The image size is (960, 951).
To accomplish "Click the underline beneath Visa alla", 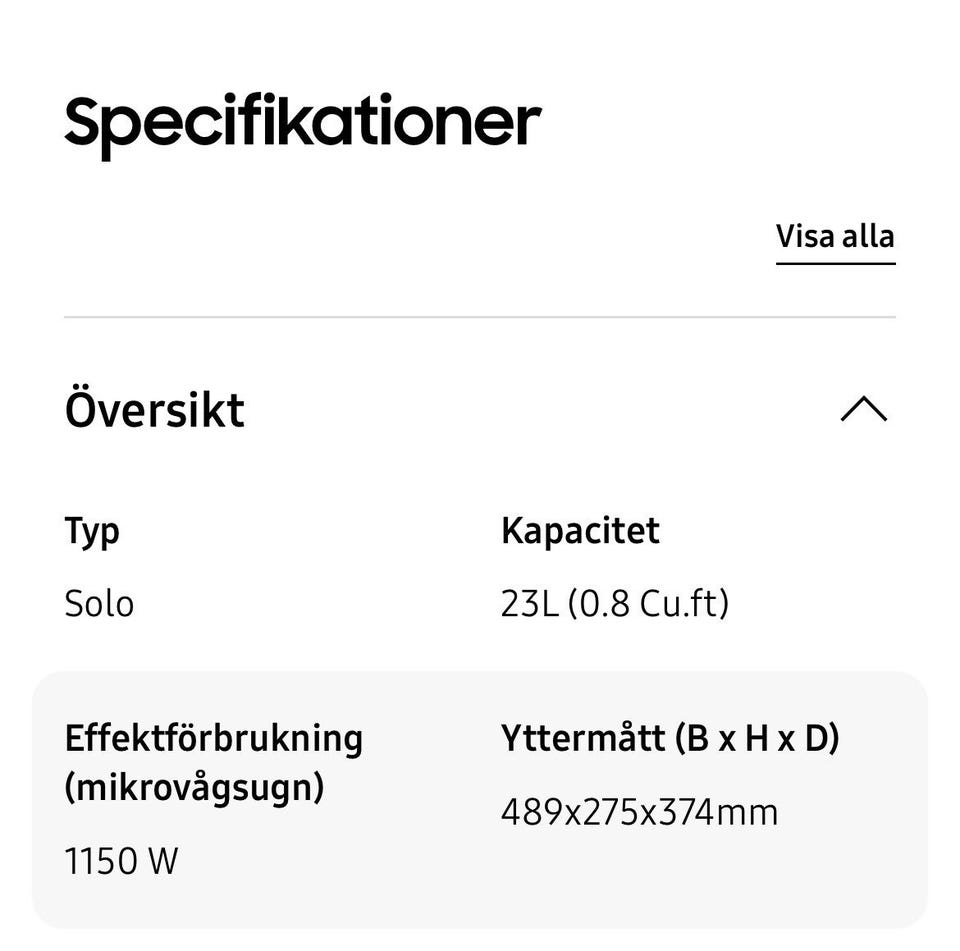I will point(835,263).
